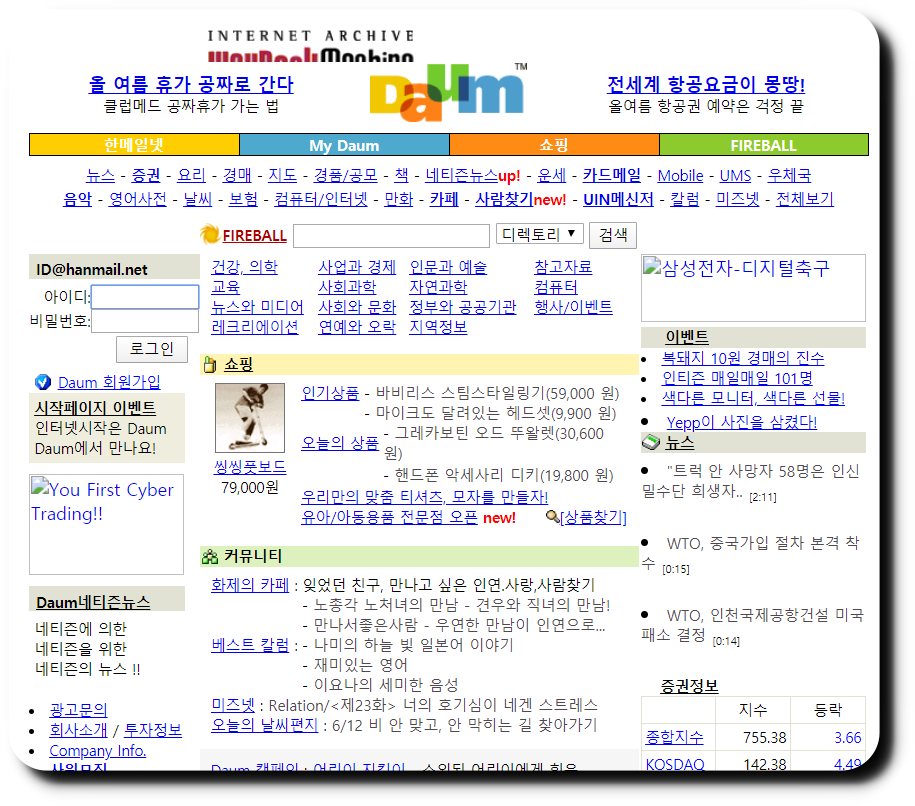Open the 요리 navigation link
This screenshot has height=806, width=915.
click(191, 175)
